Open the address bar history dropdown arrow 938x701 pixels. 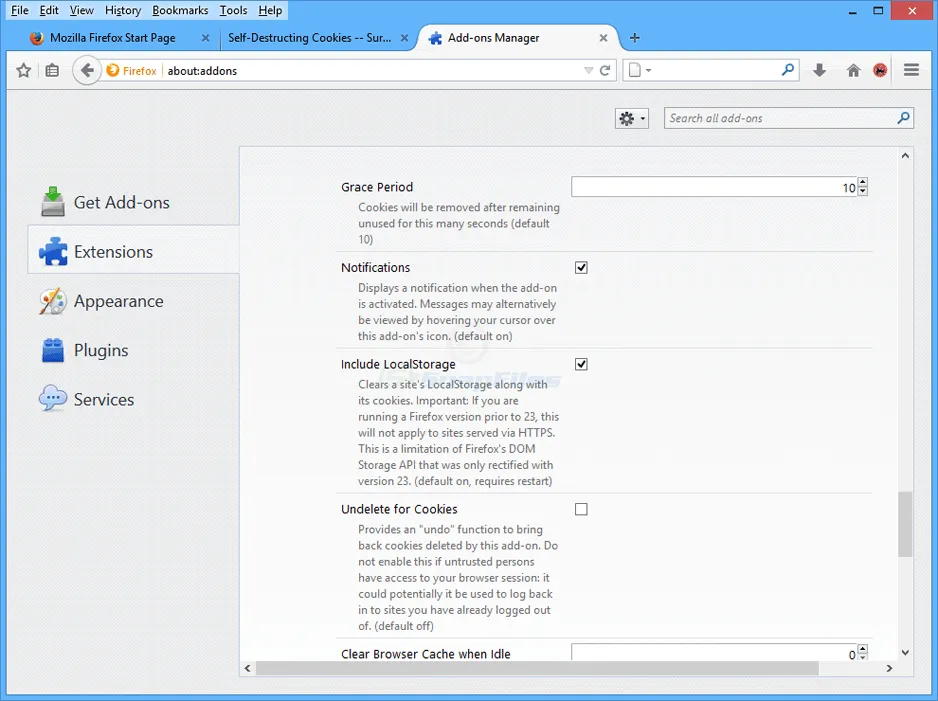tap(589, 71)
